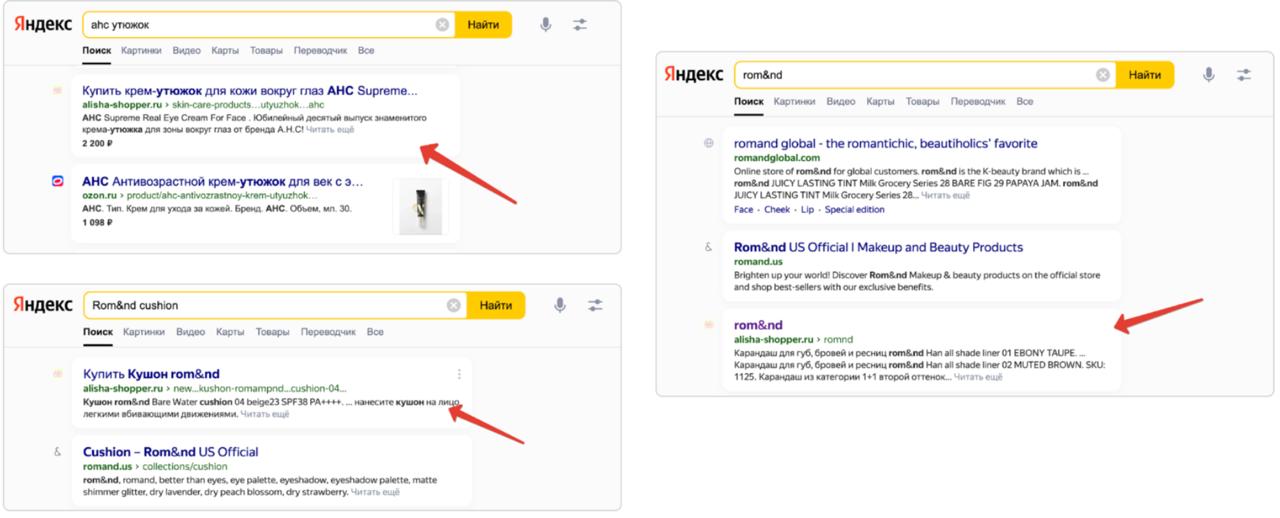The height and width of the screenshot is (518, 1280).
Task: Click Найти button next to 'Rom&nd cushion'
Action: coord(496,305)
